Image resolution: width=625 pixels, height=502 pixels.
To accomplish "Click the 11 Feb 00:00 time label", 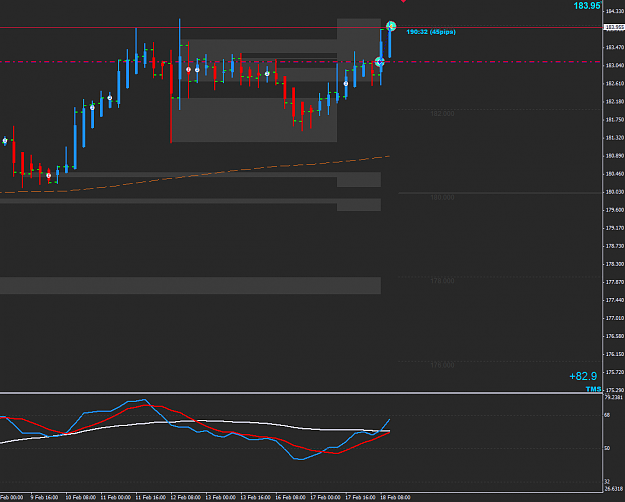I will 116,498.
